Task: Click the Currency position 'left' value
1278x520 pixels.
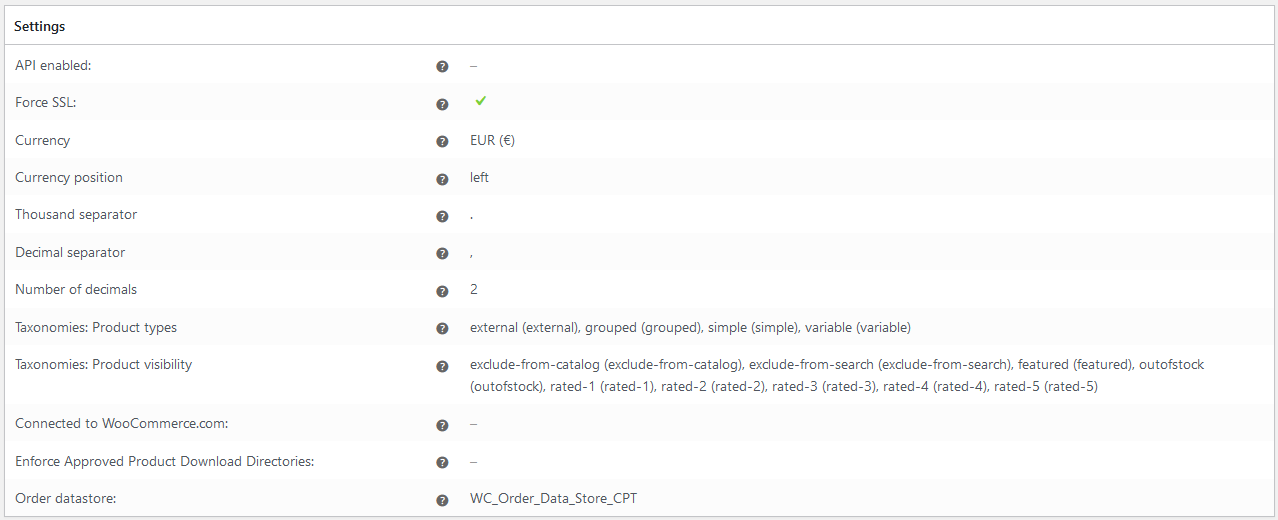Action: coord(480,177)
